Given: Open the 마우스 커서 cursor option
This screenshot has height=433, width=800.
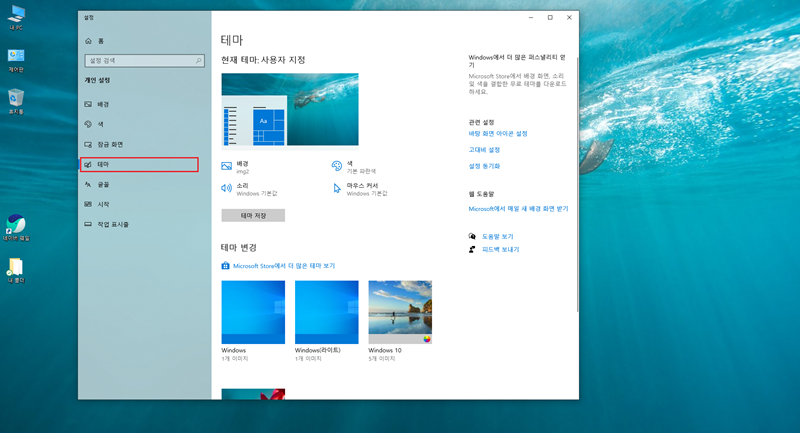Looking at the screenshot, I should click(x=360, y=189).
